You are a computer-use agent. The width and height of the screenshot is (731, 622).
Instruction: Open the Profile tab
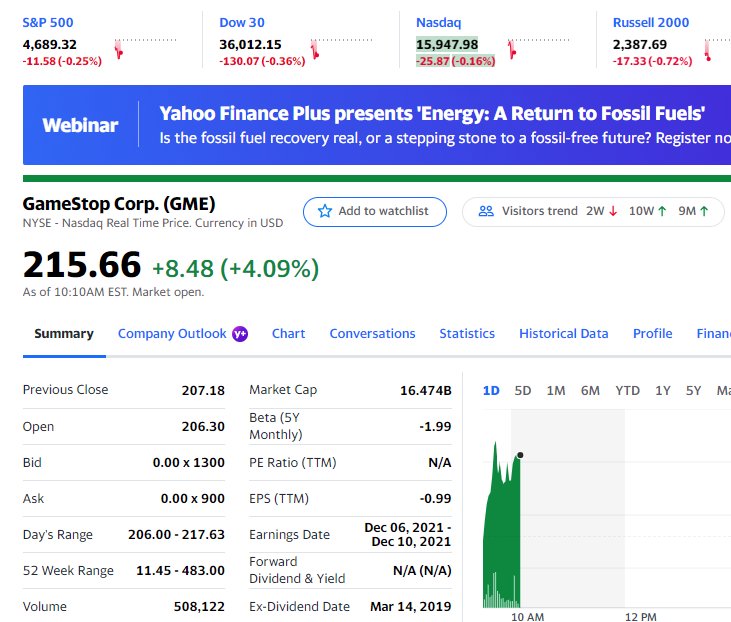pos(653,334)
